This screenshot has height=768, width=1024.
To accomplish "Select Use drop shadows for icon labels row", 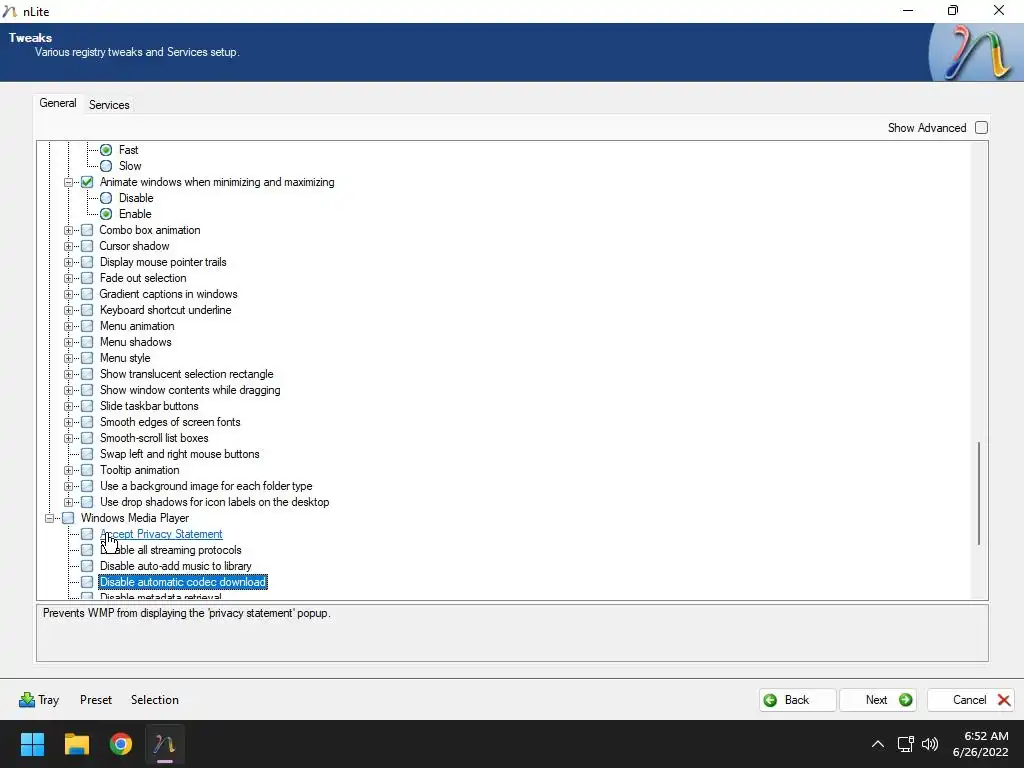I will [214, 502].
